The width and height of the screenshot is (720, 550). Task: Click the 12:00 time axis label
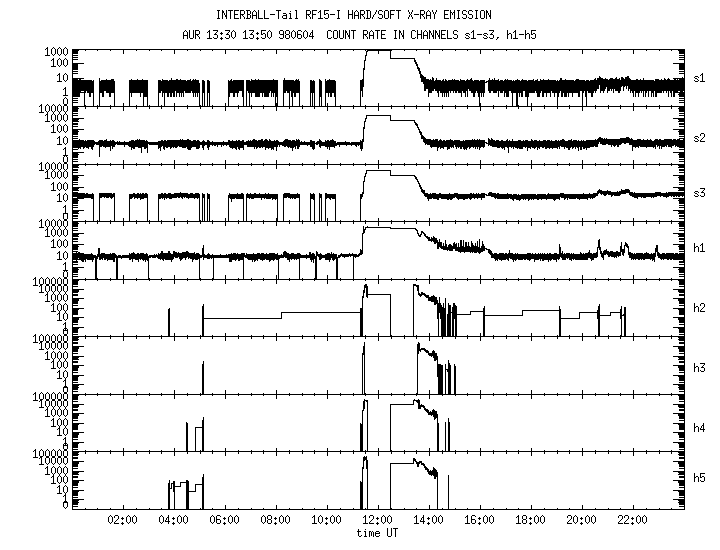pyautogui.click(x=377, y=520)
